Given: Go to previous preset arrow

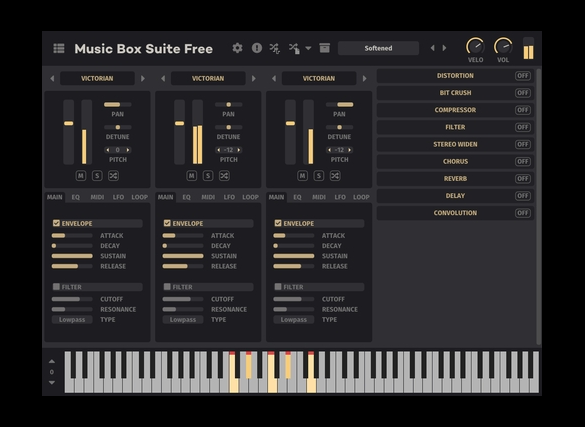Looking at the screenshot, I should (x=432, y=48).
